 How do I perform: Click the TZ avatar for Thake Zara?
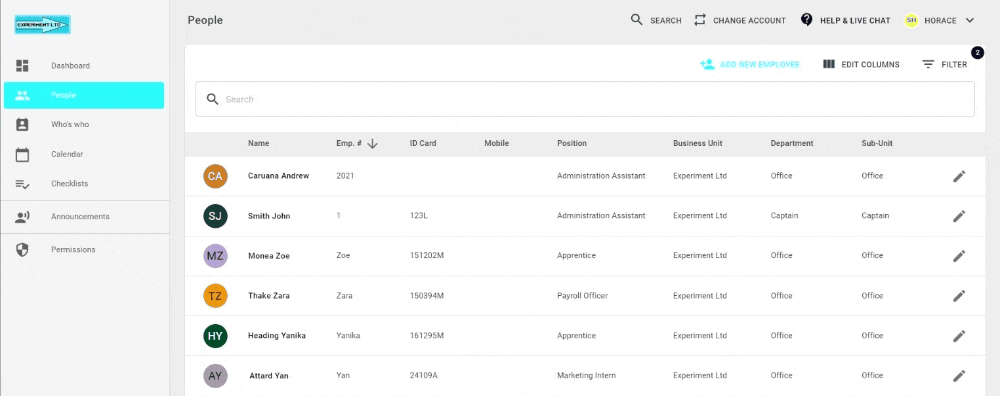216,296
